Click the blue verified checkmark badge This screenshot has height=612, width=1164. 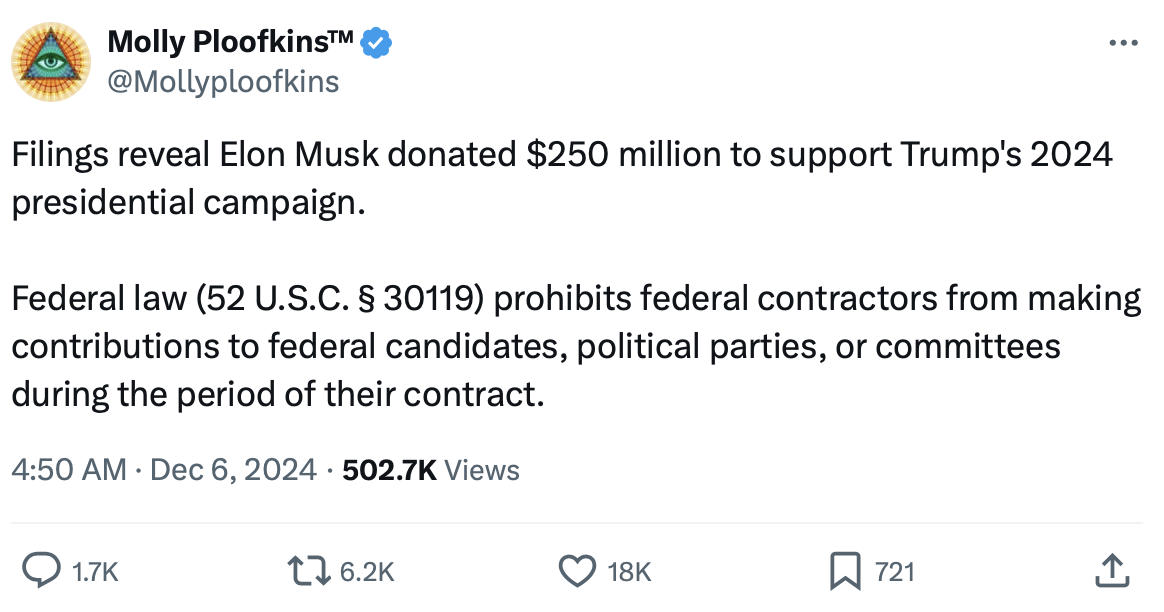pos(377,43)
